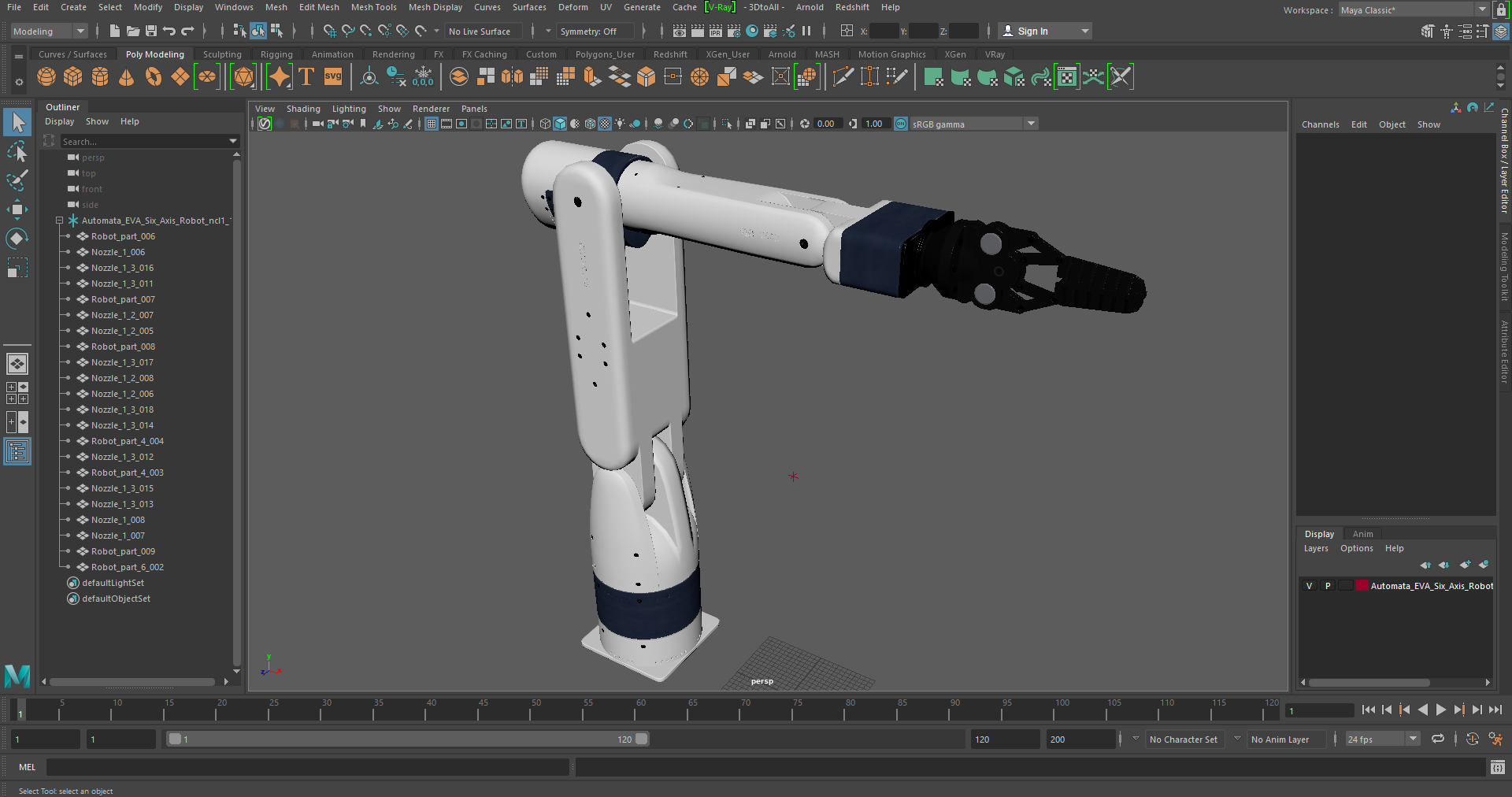Toggle sRGB gamma view transform icon
1512x797 pixels.
tap(901, 124)
